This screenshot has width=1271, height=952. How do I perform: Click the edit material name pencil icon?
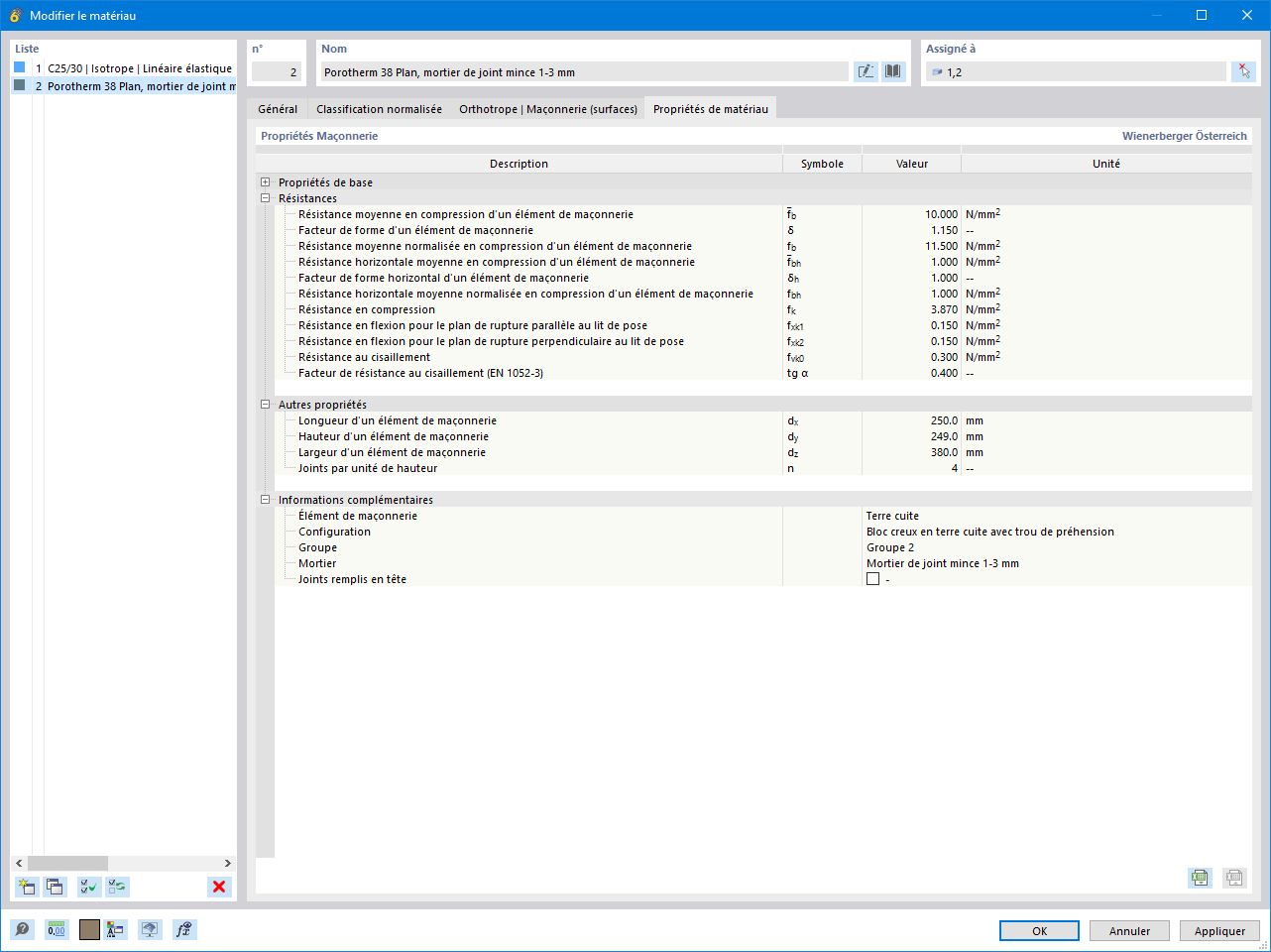[866, 71]
